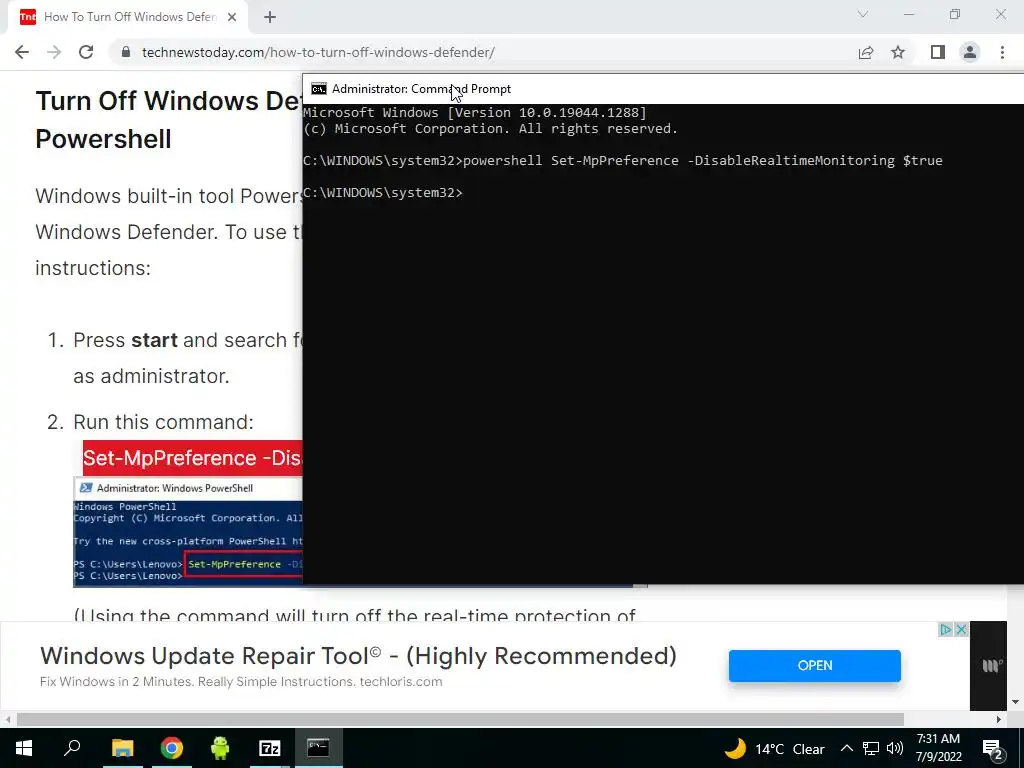Go back in Chrome browser

point(22,52)
